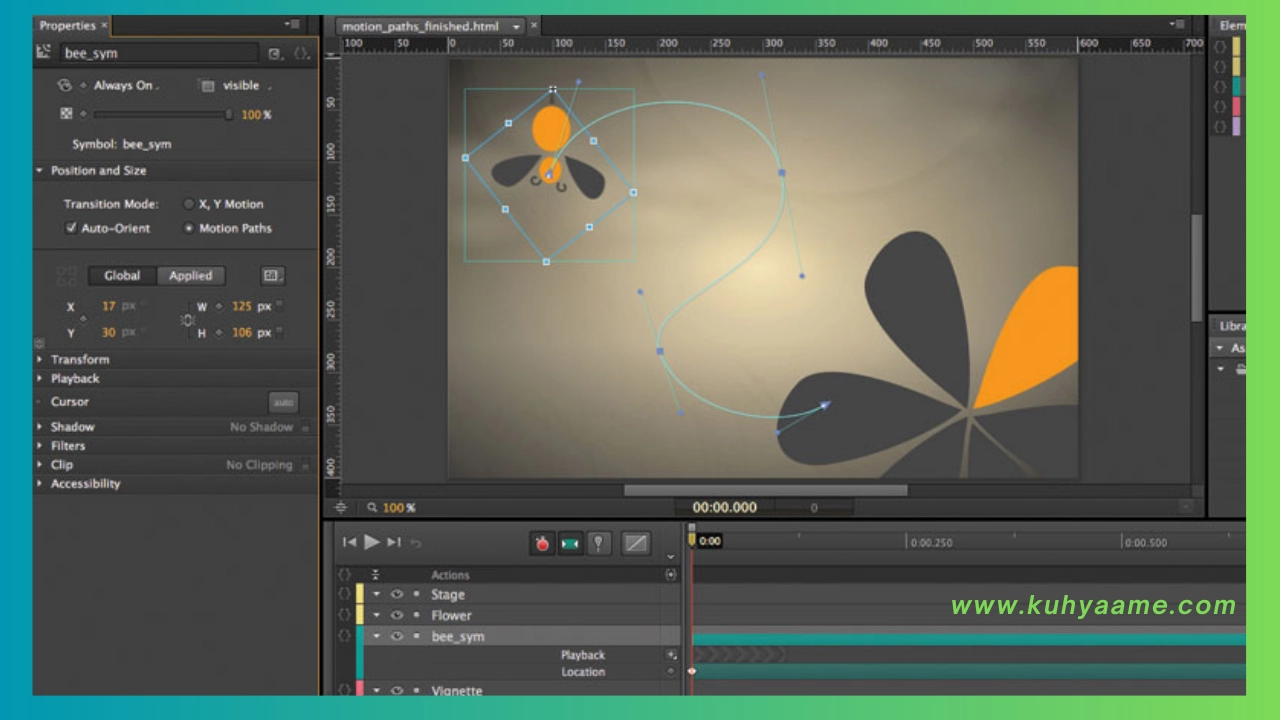This screenshot has width=1280, height=720.
Task: Click the Playback add keyframe plus icon
Action: pos(671,655)
